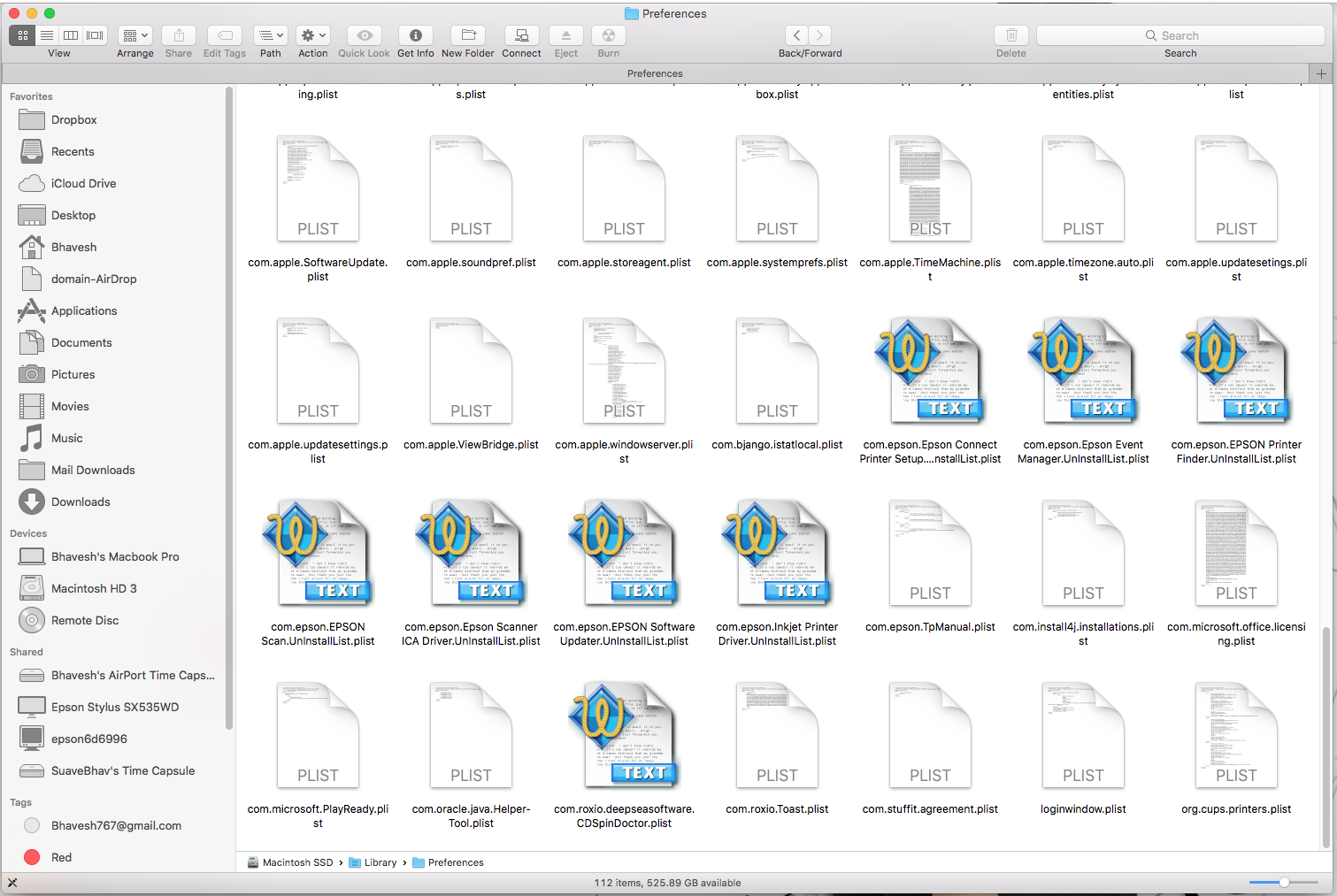Create a New Folder
Screen dimensions: 1337x896
(x=469, y=35)
